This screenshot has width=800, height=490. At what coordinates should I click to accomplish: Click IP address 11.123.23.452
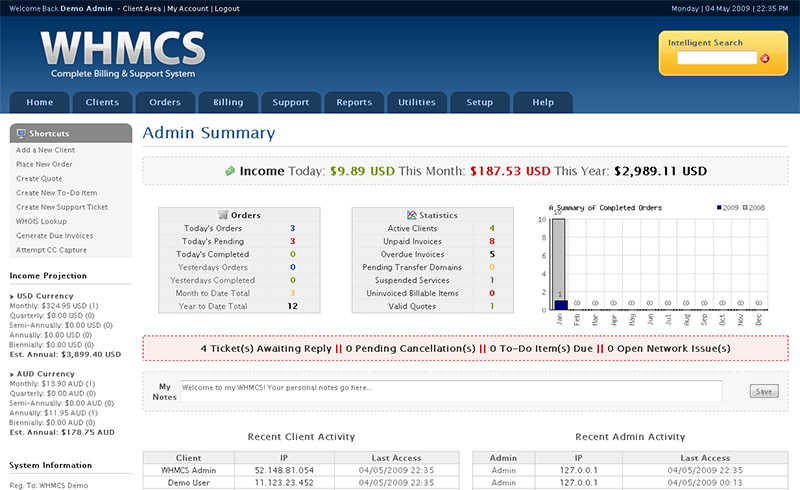tap(284, 482)
